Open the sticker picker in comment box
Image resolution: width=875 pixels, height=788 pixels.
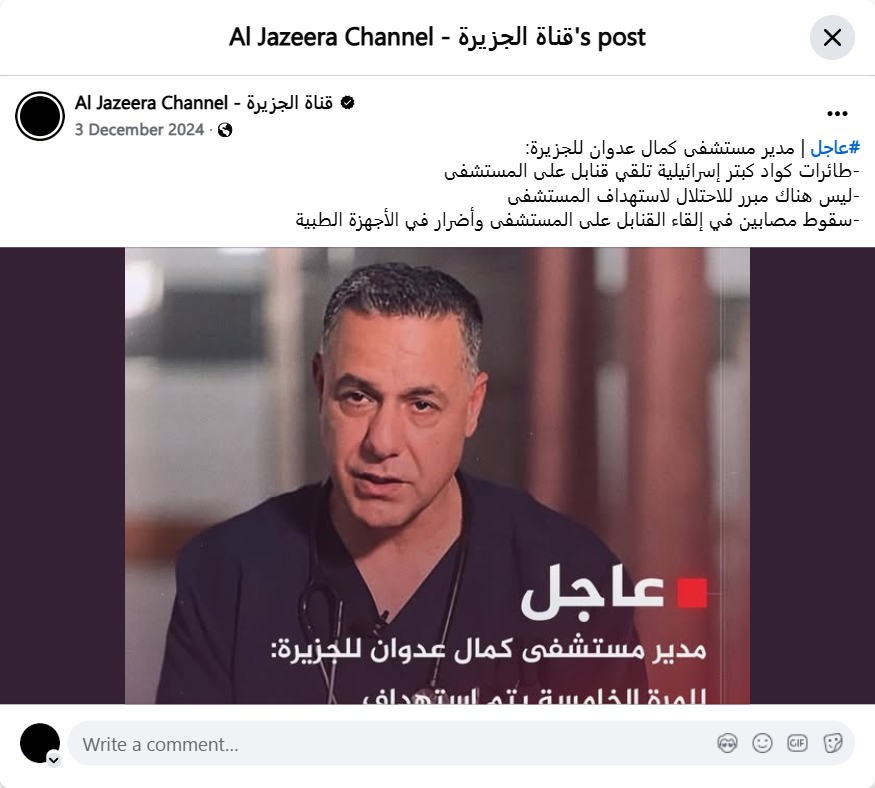click(832, 743)
